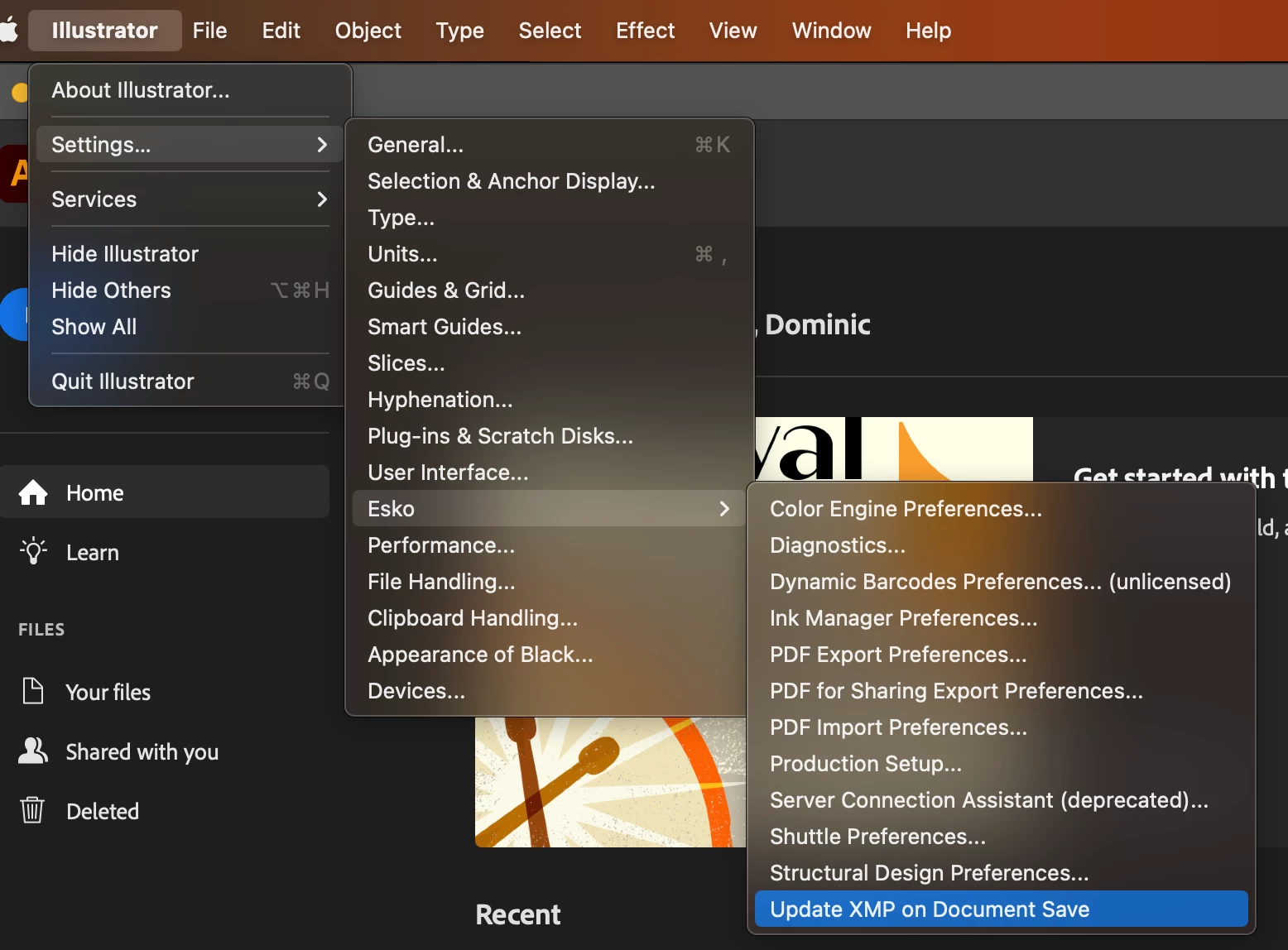Image resolution: width=1288 pixels, height=950 pixels.
Task: Open Plug-ins & Scratch Disks... settings
Action: (550, 436)
